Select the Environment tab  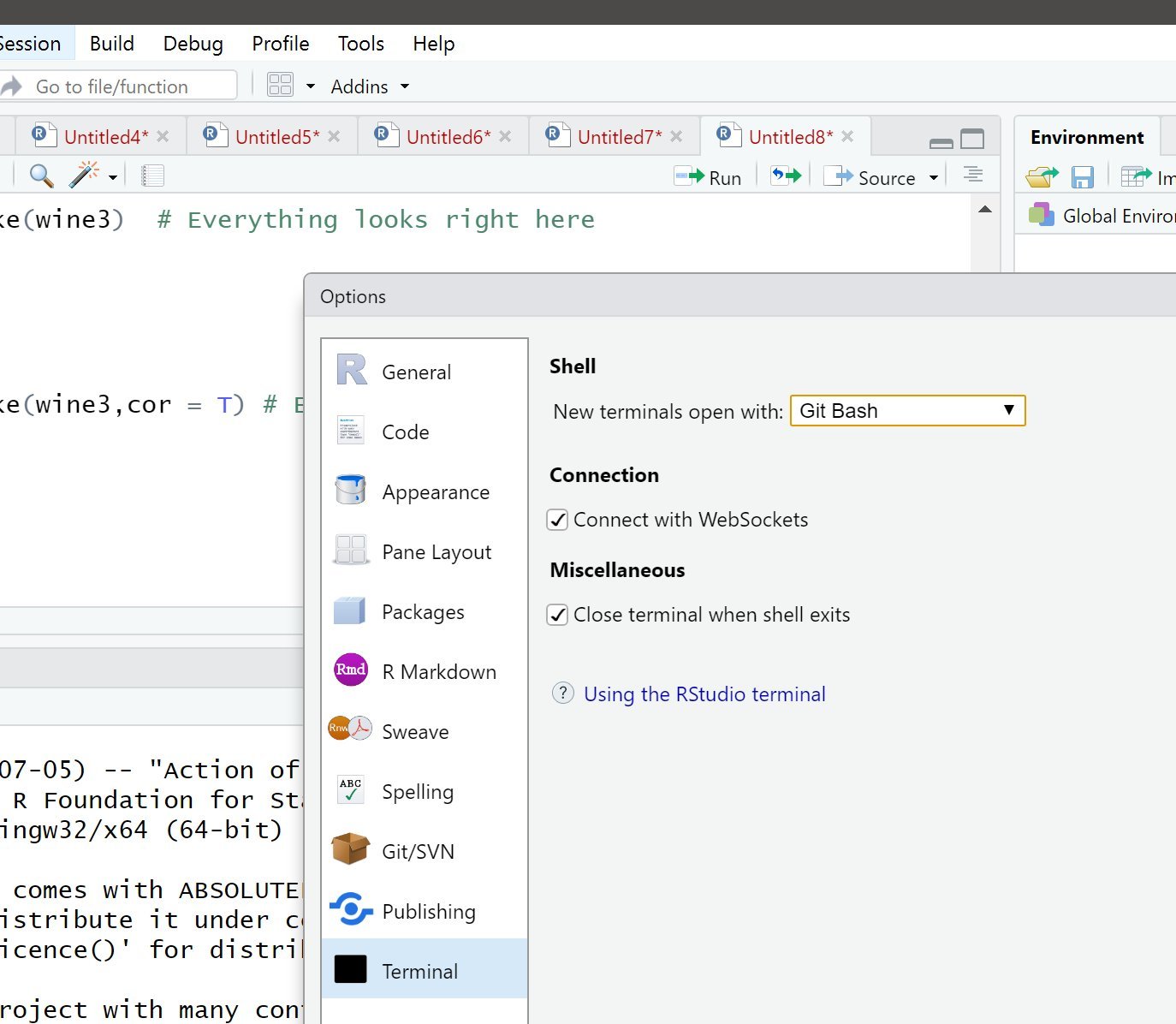tap(1087, 137)
